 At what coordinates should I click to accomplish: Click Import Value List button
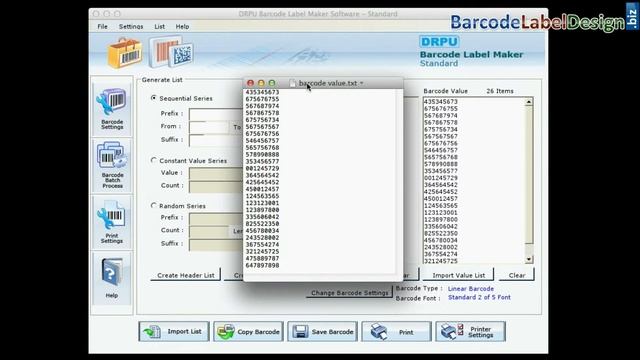click(458, 275)
